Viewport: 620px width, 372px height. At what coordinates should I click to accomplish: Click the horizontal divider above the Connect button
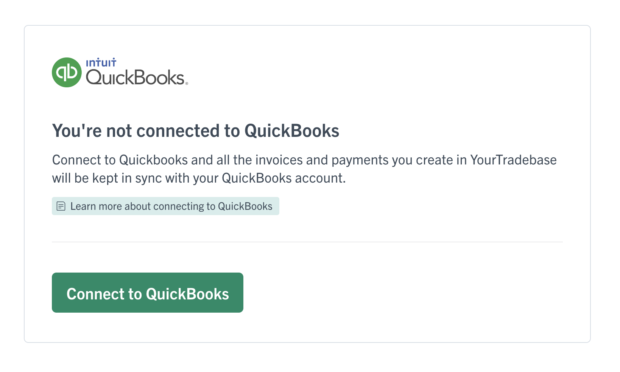(x=307, y=242)
